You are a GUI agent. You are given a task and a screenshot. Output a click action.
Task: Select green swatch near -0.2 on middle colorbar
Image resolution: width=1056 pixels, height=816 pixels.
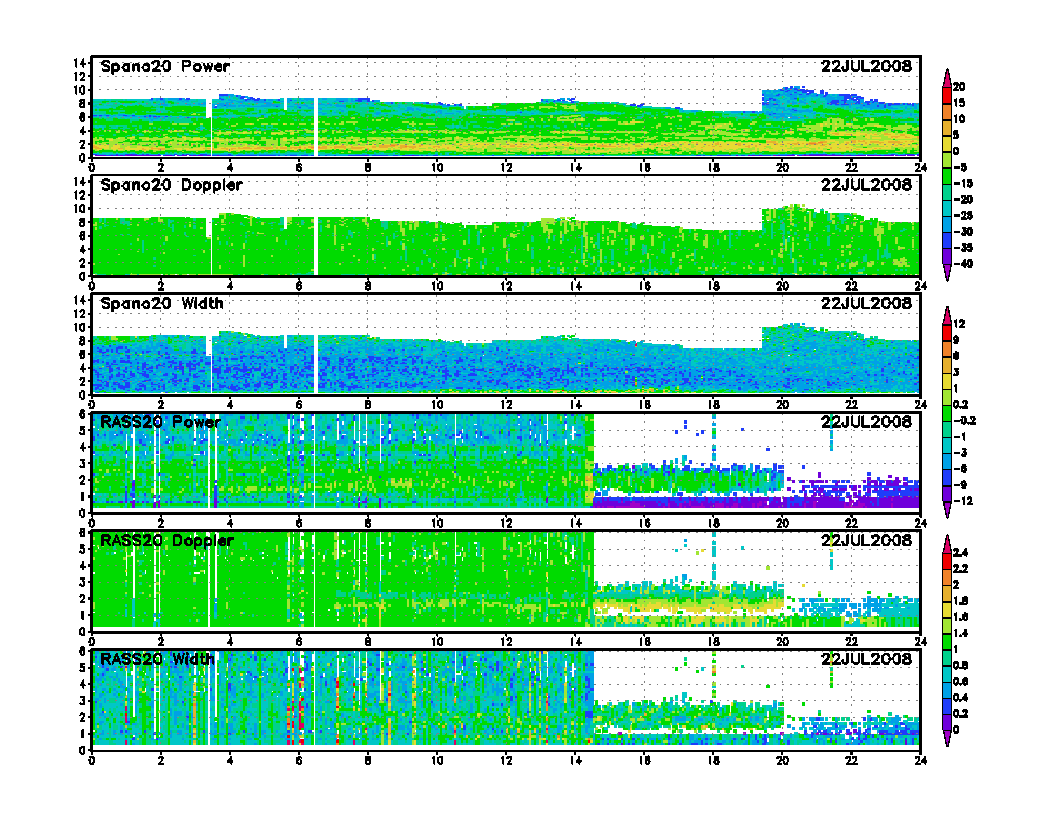[947, 413]
